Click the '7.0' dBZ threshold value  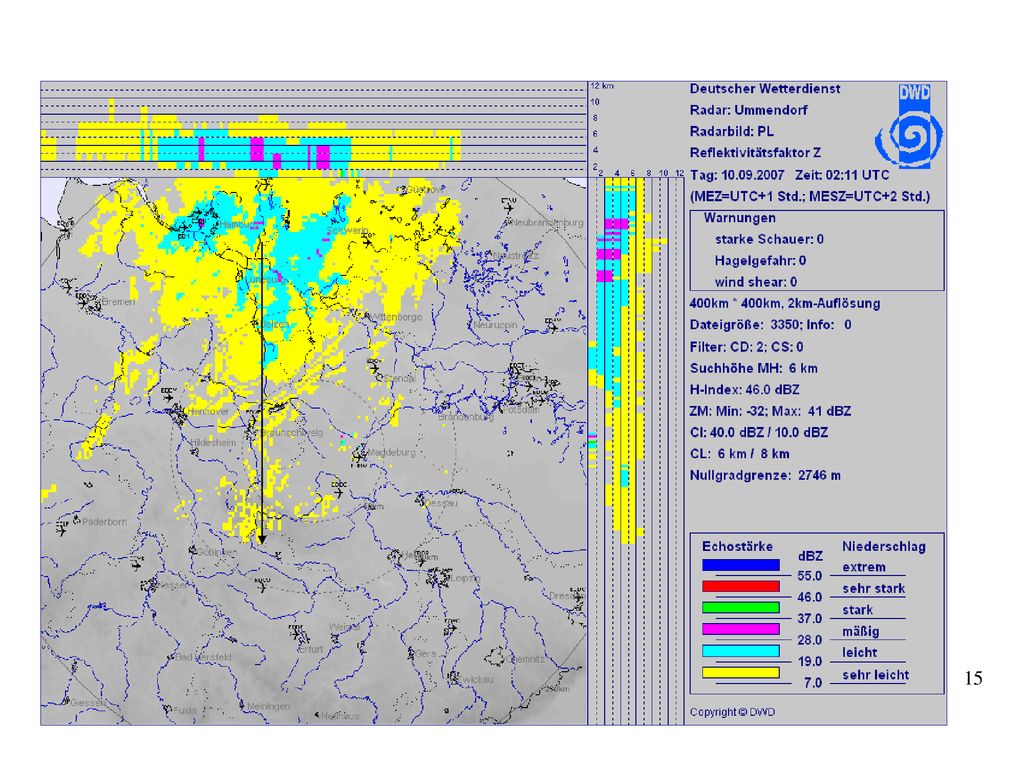tap(813, 683)
